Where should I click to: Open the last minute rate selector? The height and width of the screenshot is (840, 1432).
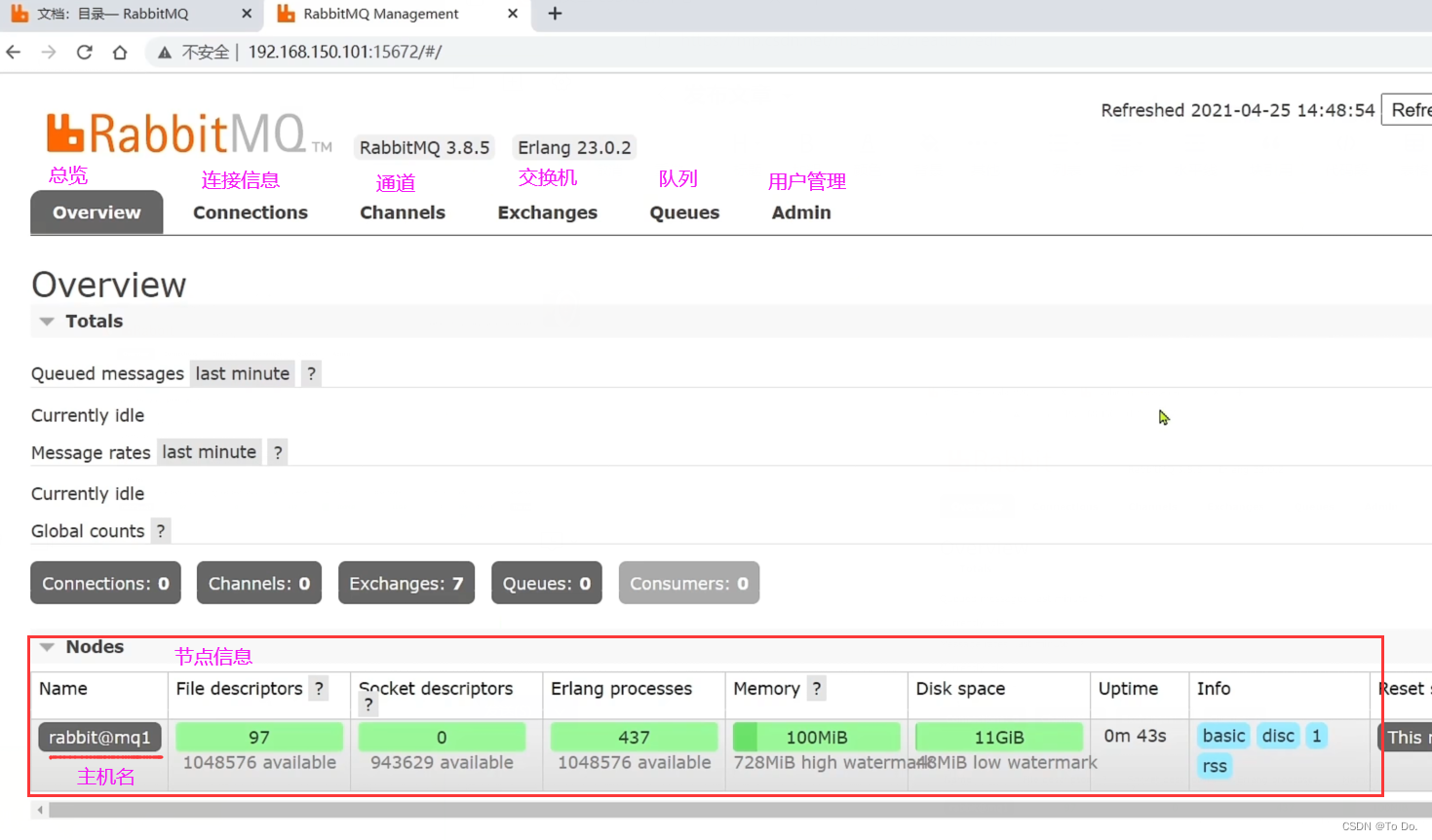click(242, 373)
